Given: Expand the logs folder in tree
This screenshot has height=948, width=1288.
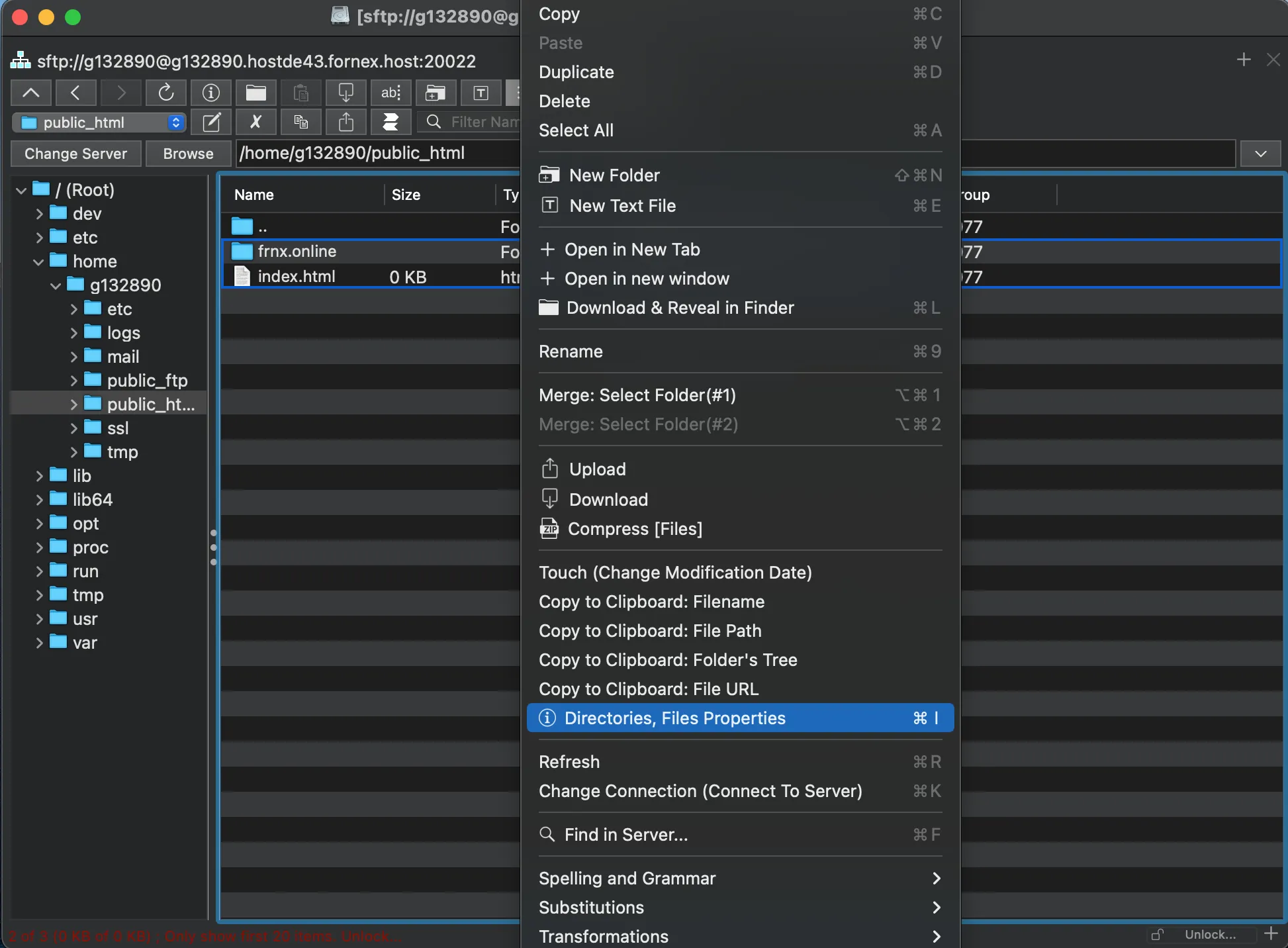Looking at the screenshot, I should [73, 333].
